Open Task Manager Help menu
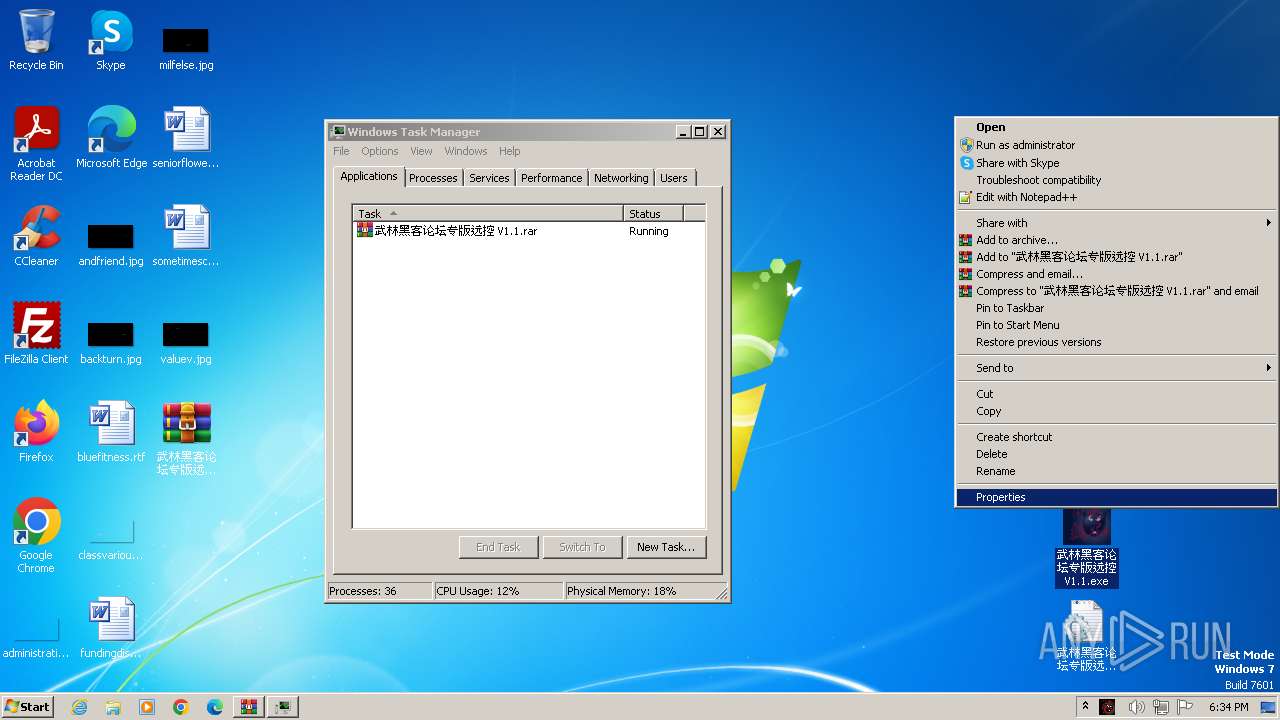The height and width of the screenshot is (720, 1280). pyautogui.click(x=510, y=151)
